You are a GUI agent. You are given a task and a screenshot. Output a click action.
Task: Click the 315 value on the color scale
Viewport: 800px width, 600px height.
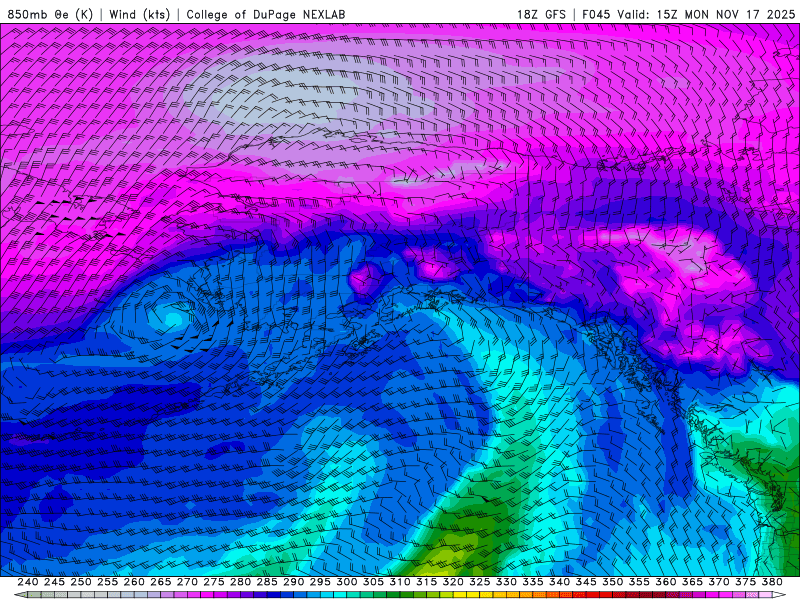[427, 582]
